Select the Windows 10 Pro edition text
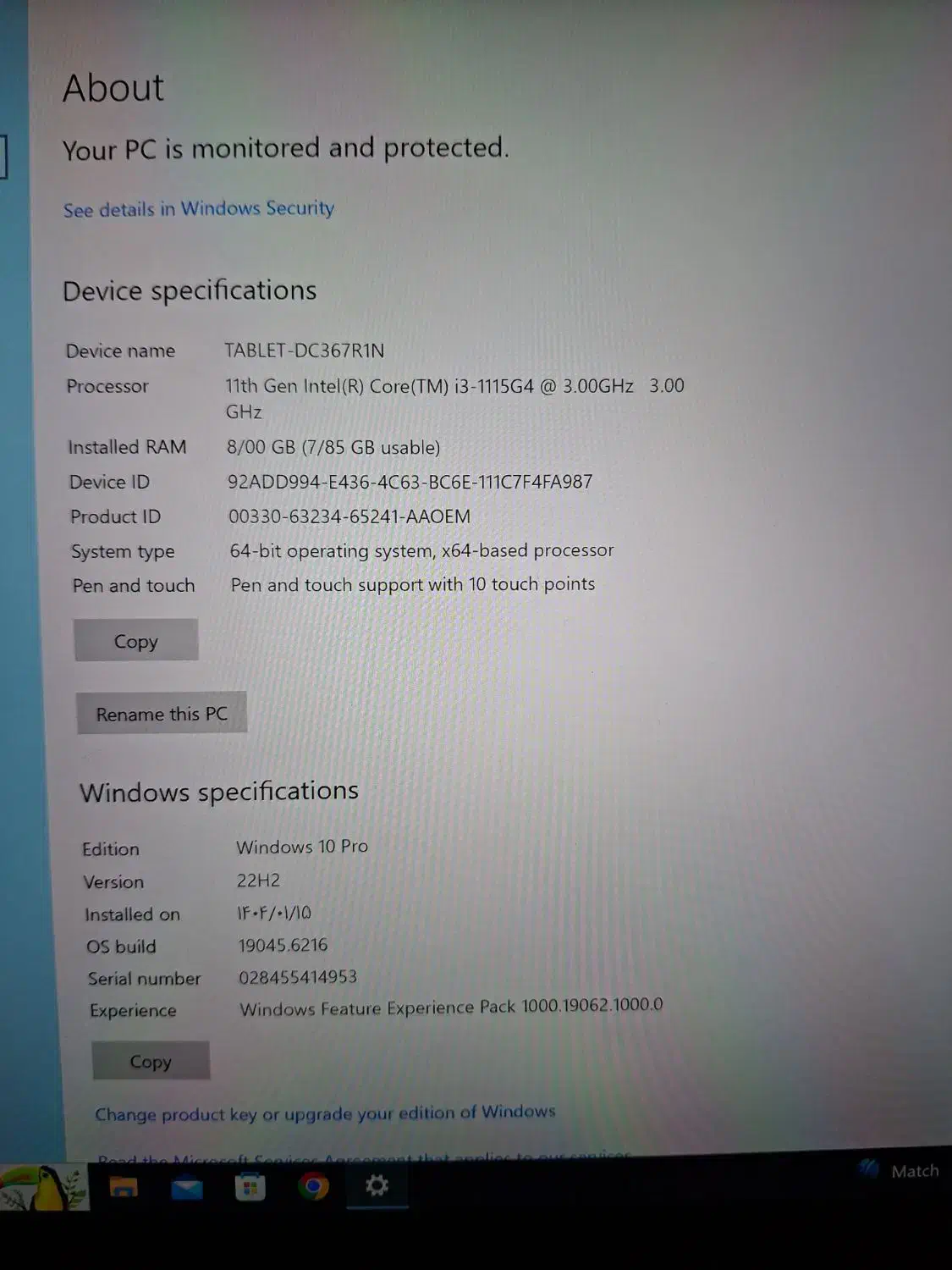This screenshot has height=1270, width=952. coord(302,847)
